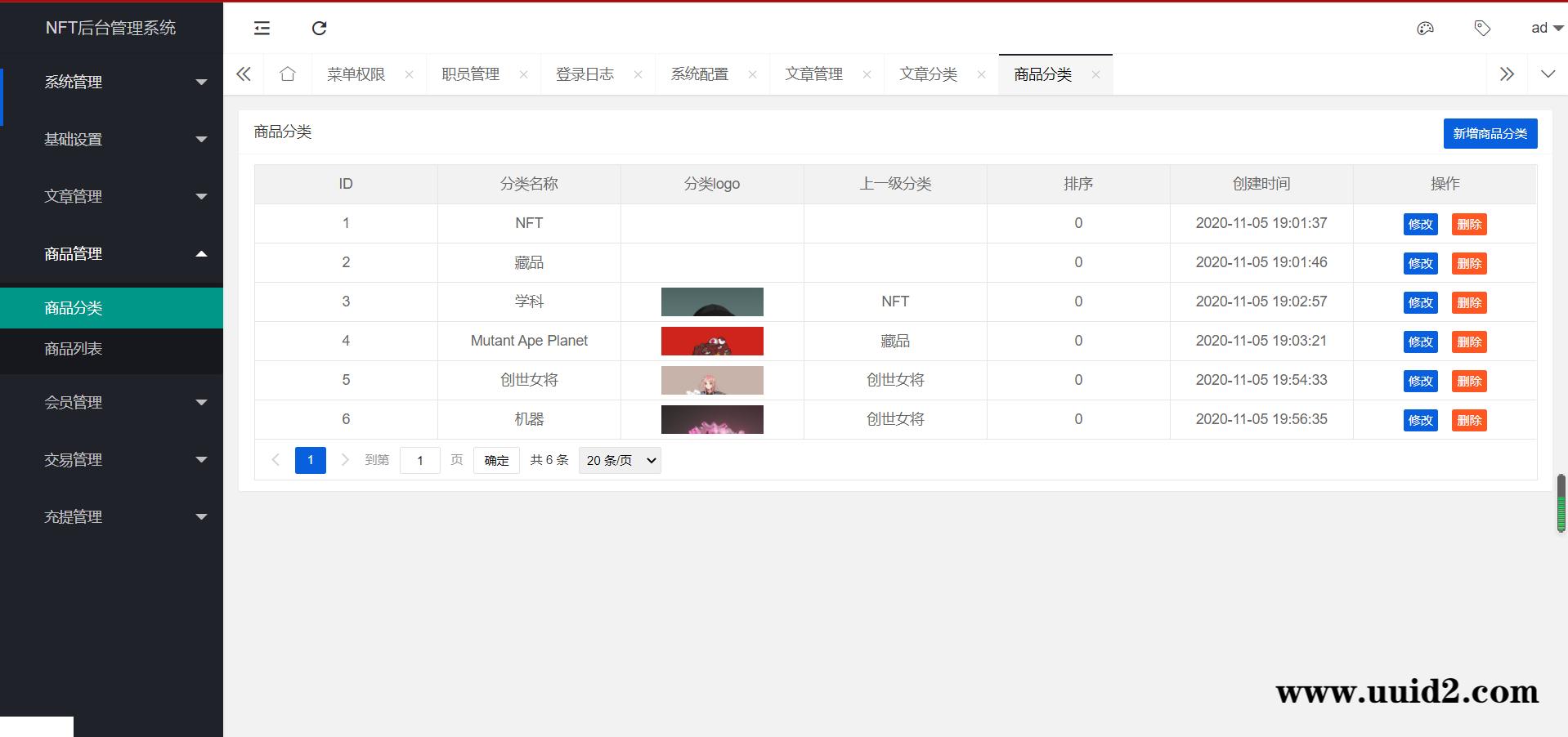This screenshot has width=1568, height=737.
Task: Click the page number jump input field
Action: click(419, 460)
